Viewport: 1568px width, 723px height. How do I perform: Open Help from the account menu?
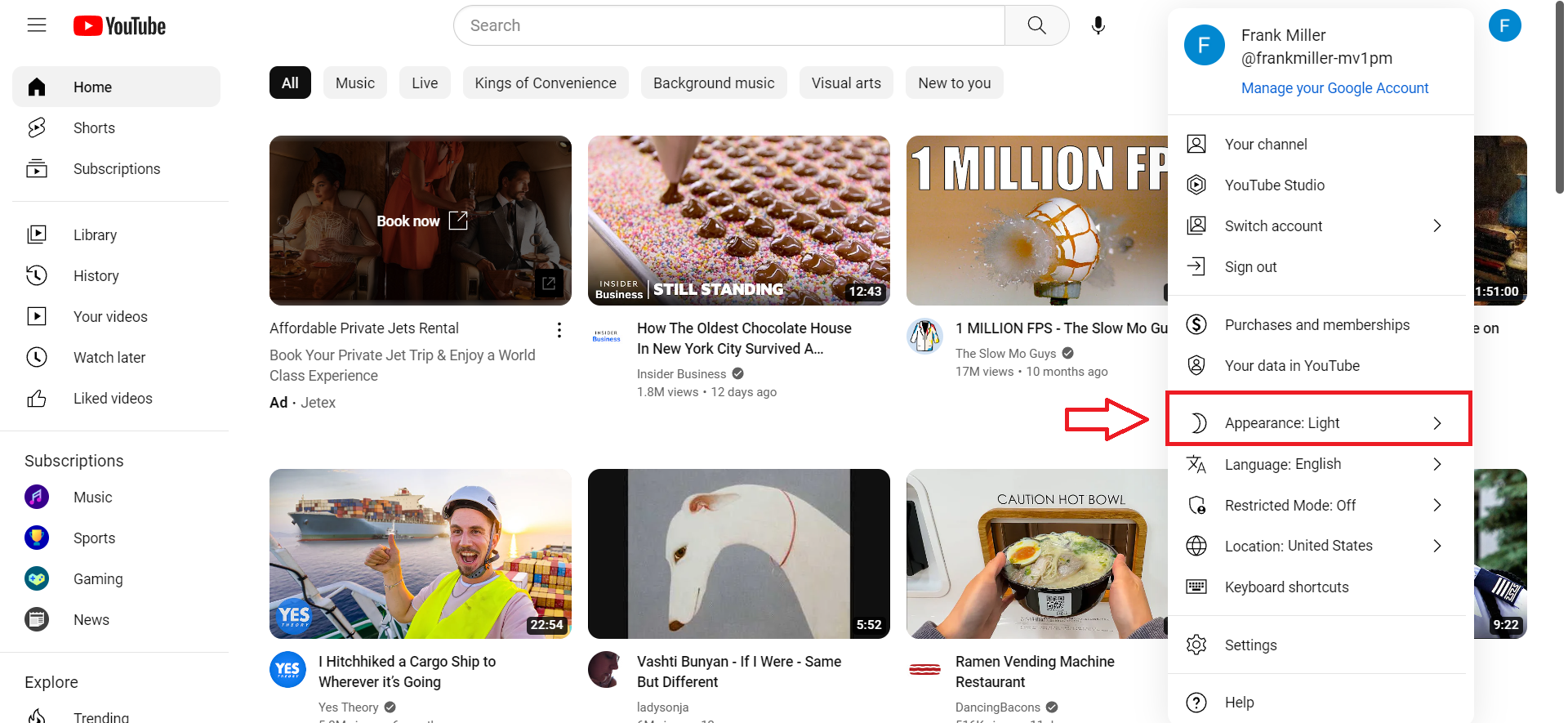1321,702
